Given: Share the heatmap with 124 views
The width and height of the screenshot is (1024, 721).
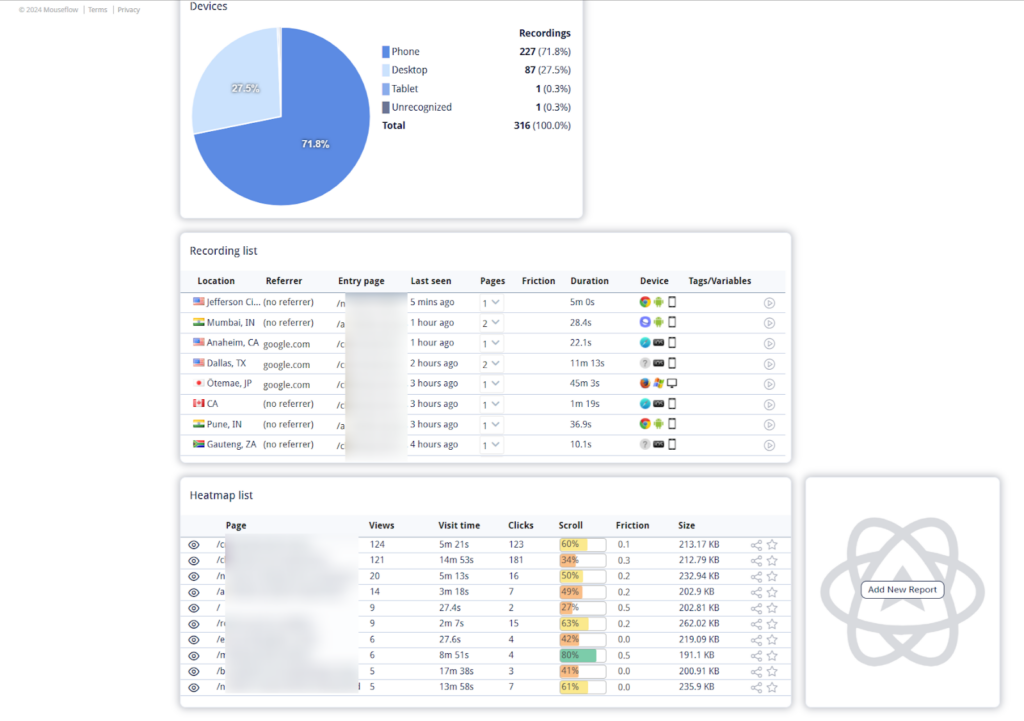Looking at the screenshot, I should (756, 545).
